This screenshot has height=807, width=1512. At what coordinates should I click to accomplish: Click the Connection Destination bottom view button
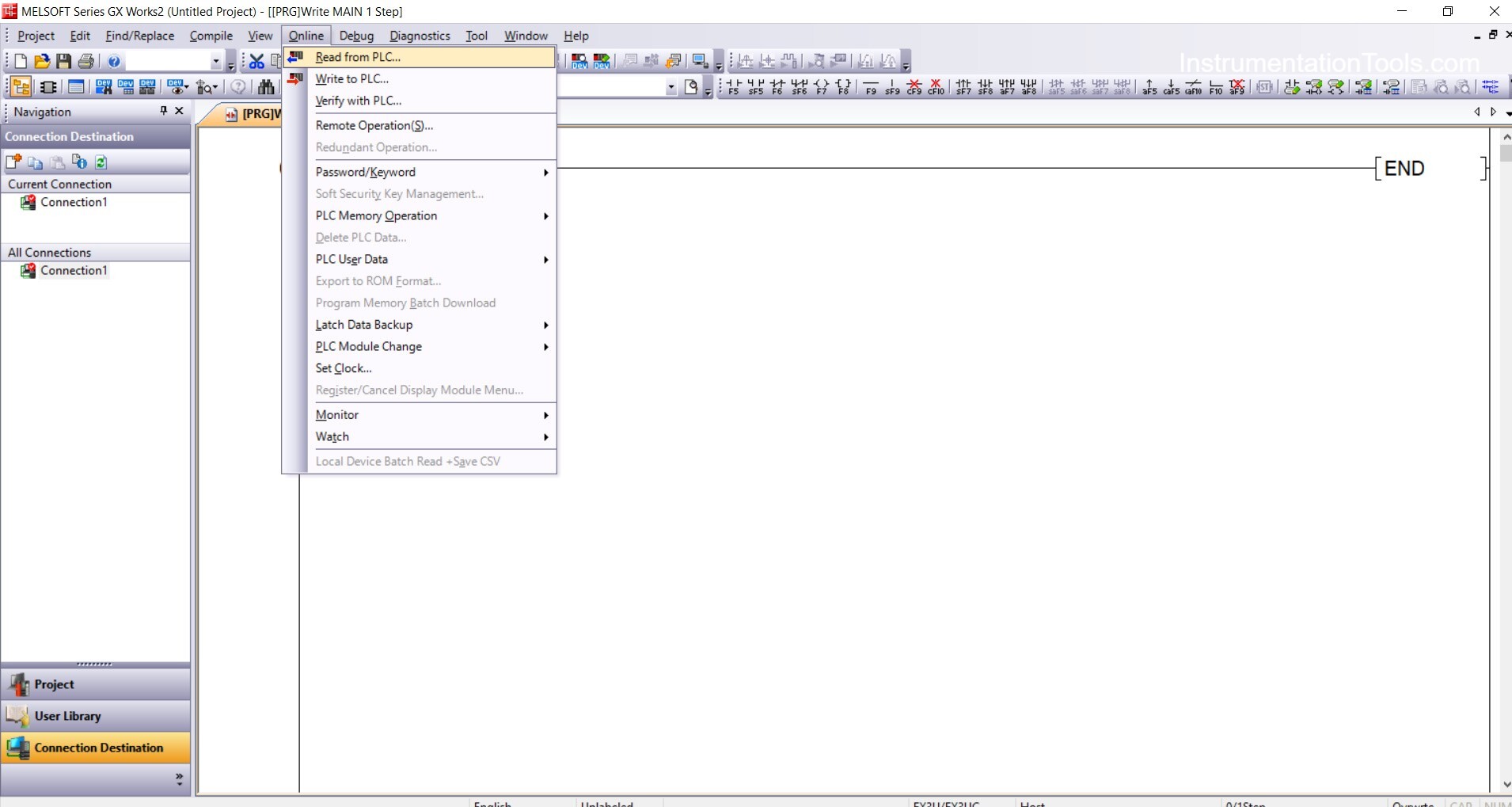tap(96, 748)
